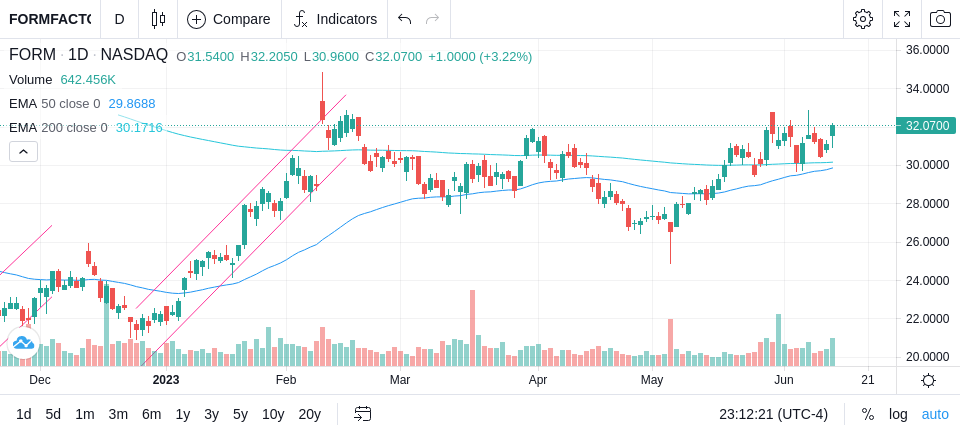Open the price scale settings gear

(x=928, y=380)
